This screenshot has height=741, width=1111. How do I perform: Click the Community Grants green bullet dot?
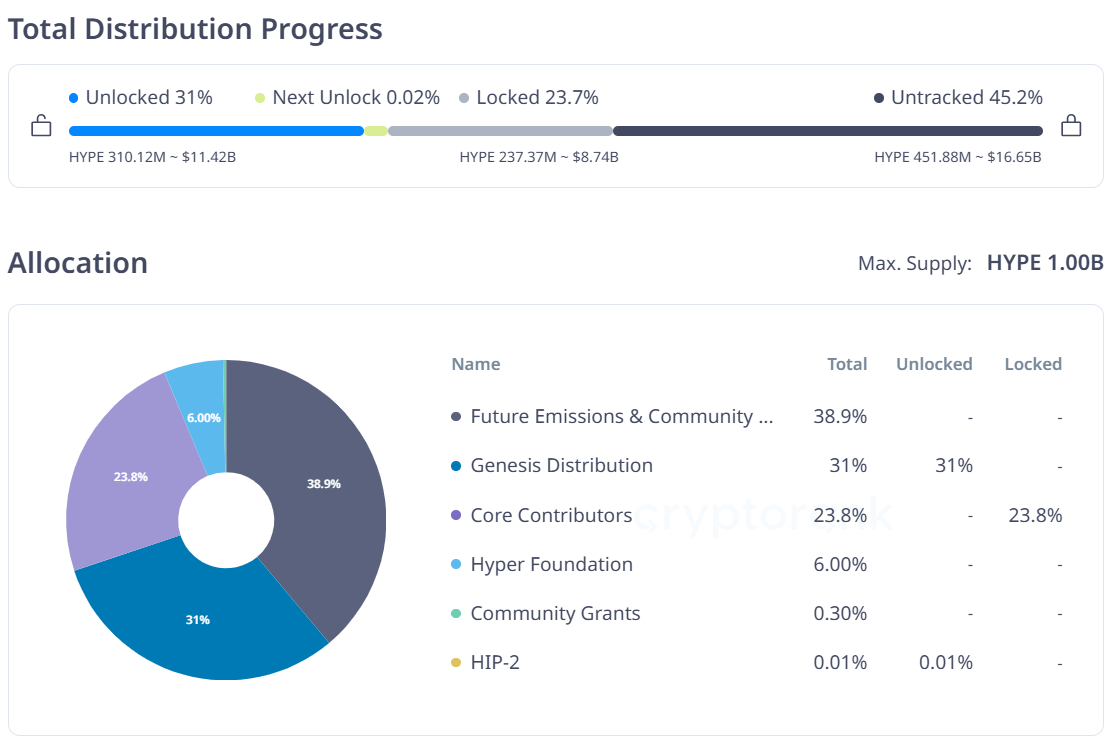[456, 614]
